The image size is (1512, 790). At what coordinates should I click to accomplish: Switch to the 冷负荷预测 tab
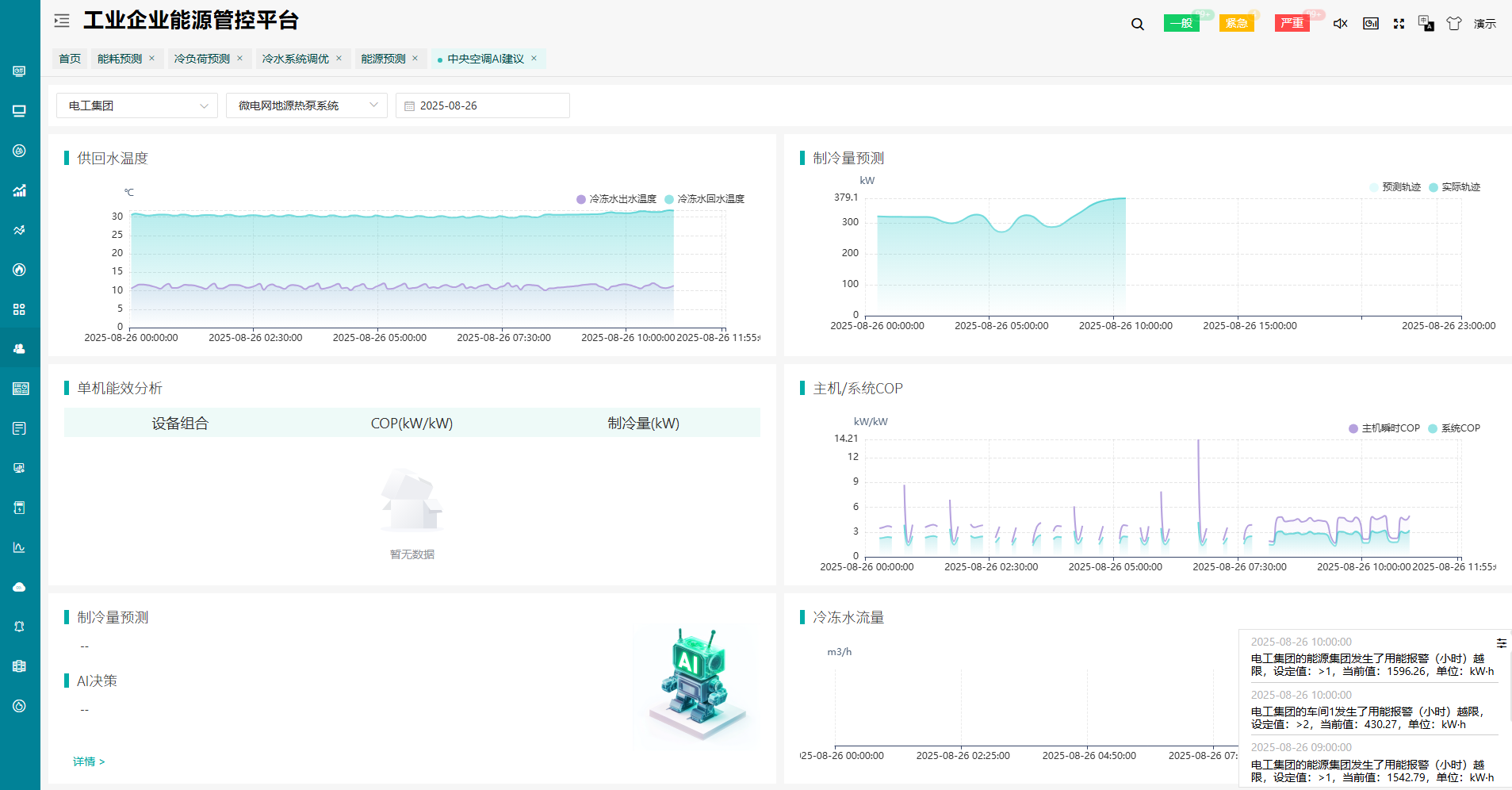click(x=201, y=59)
